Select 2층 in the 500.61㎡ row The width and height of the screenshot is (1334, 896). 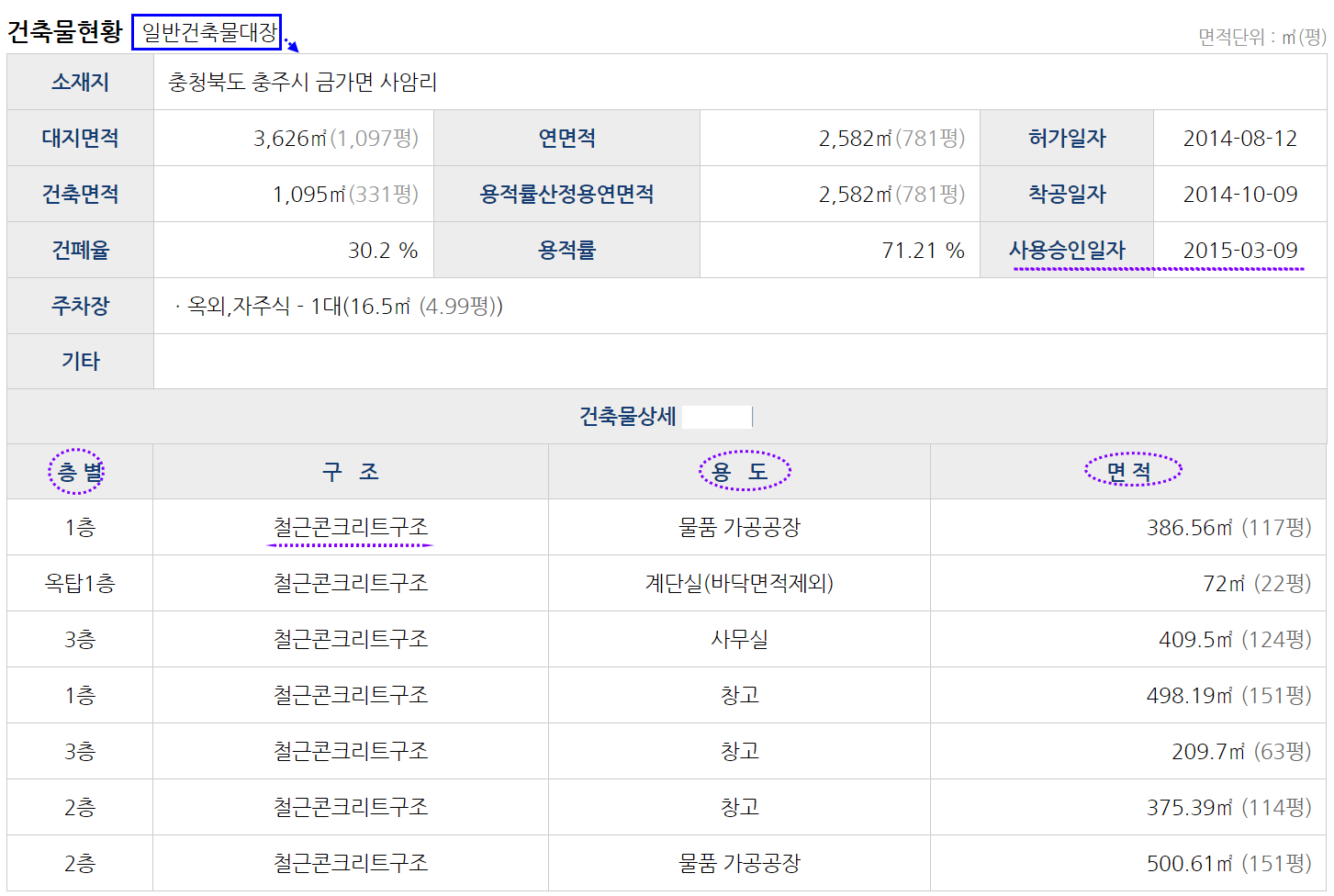coord(80,863)
